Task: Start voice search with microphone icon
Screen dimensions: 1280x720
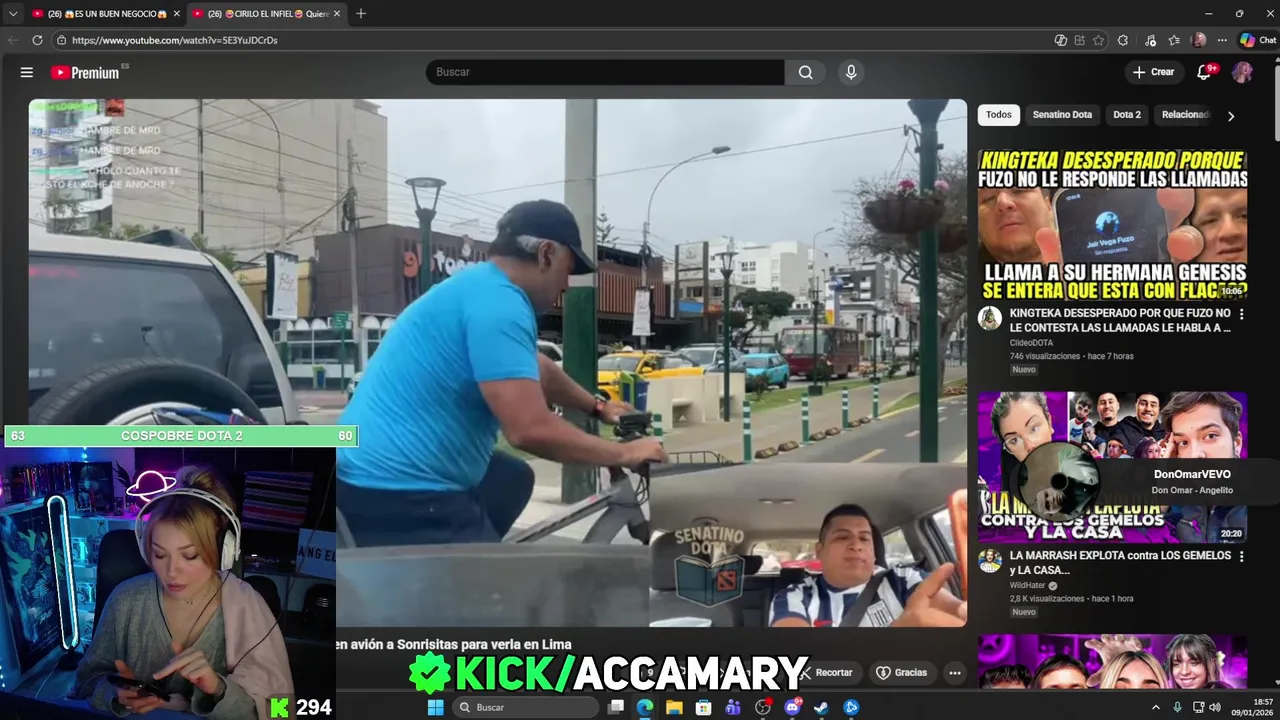Action: tap(851, 72)
